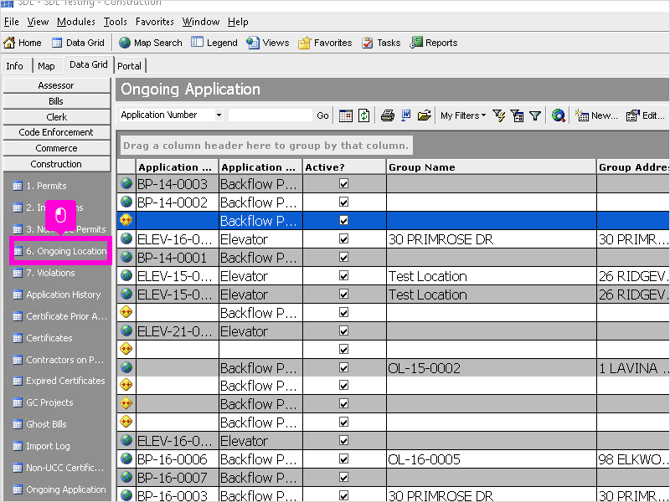This screenshot has height=502, width=670.
Task: Click the globe with magnifier map icon
Action: point(558,115)
